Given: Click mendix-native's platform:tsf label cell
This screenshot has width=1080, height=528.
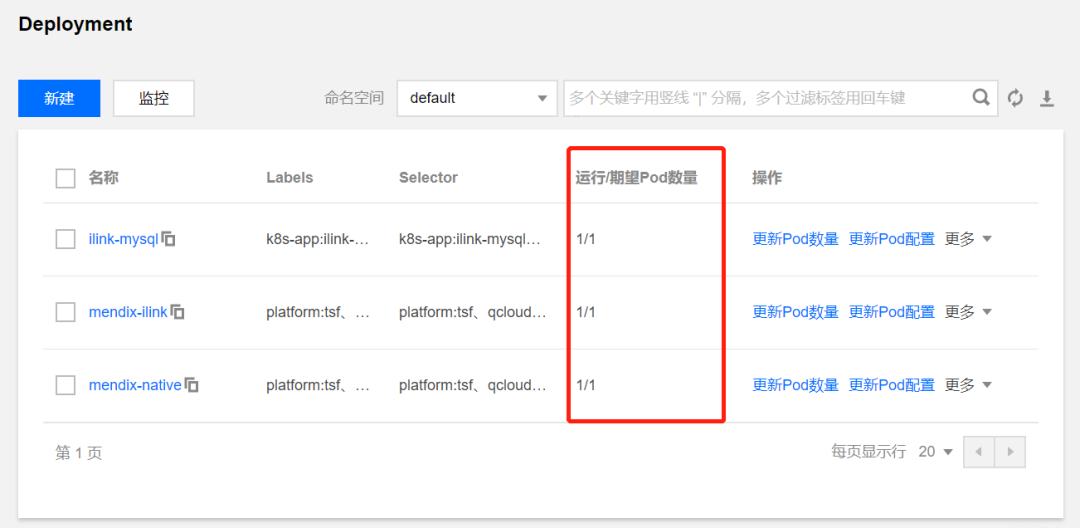Looking at the screenshot, I should coord(318,386).
